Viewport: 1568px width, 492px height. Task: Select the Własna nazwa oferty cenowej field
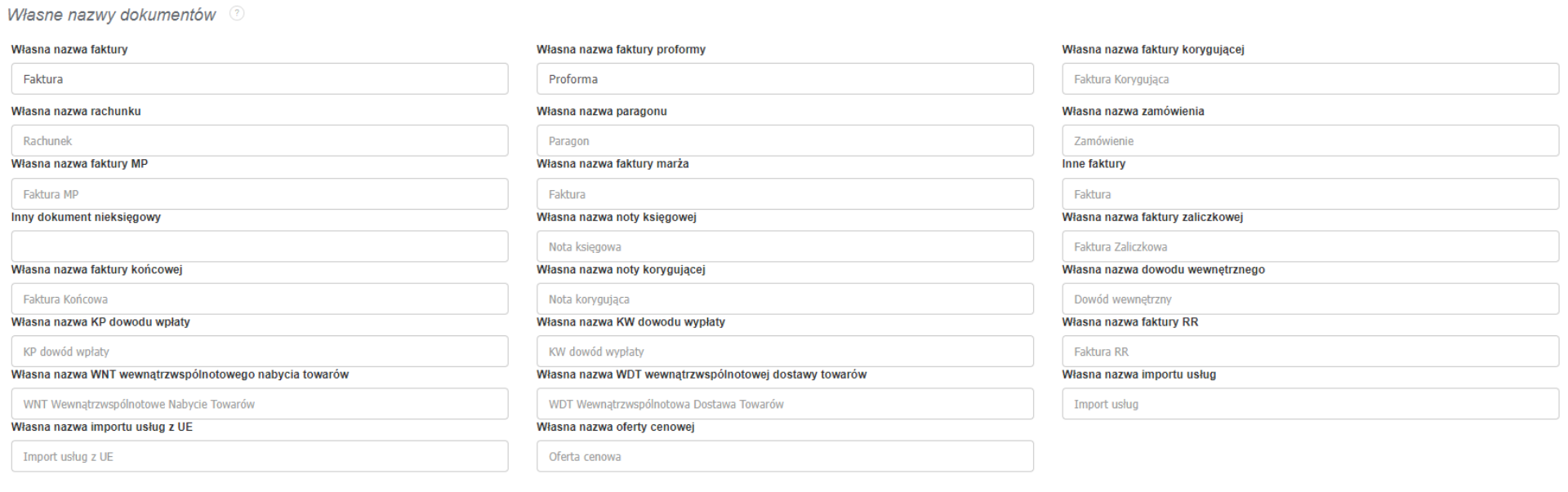(x=784, y=457)
